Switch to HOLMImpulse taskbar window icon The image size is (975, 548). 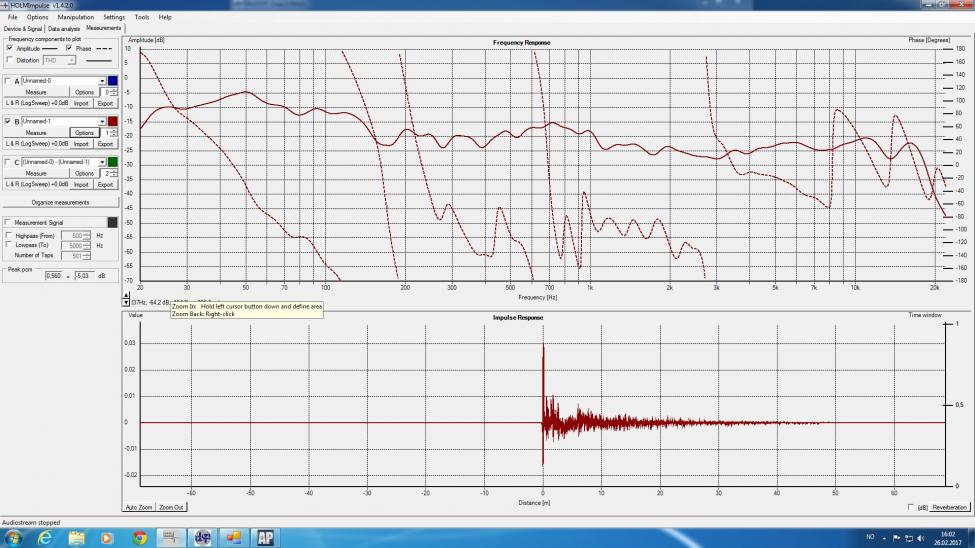pyautogui.click(x=170, y=537)
